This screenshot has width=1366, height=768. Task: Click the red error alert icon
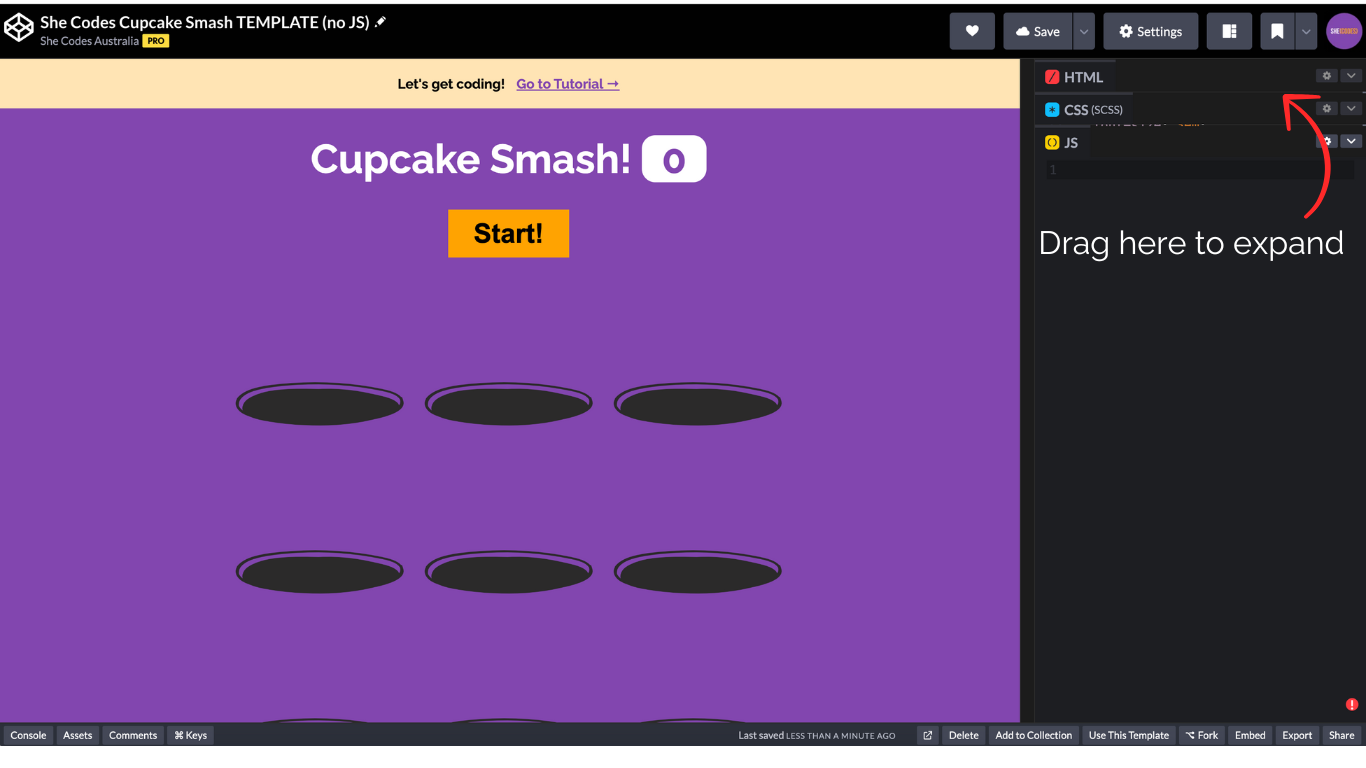[x=1351, y=704]
